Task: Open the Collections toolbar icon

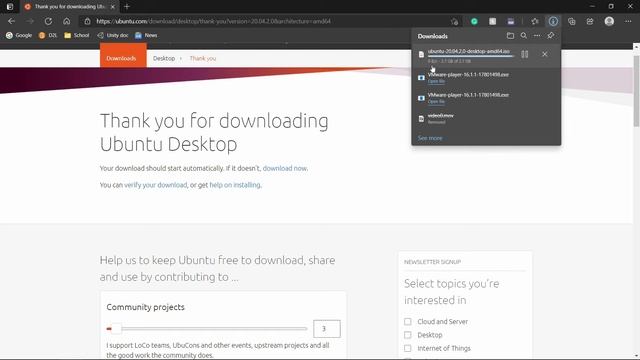Action: point(571,21)
